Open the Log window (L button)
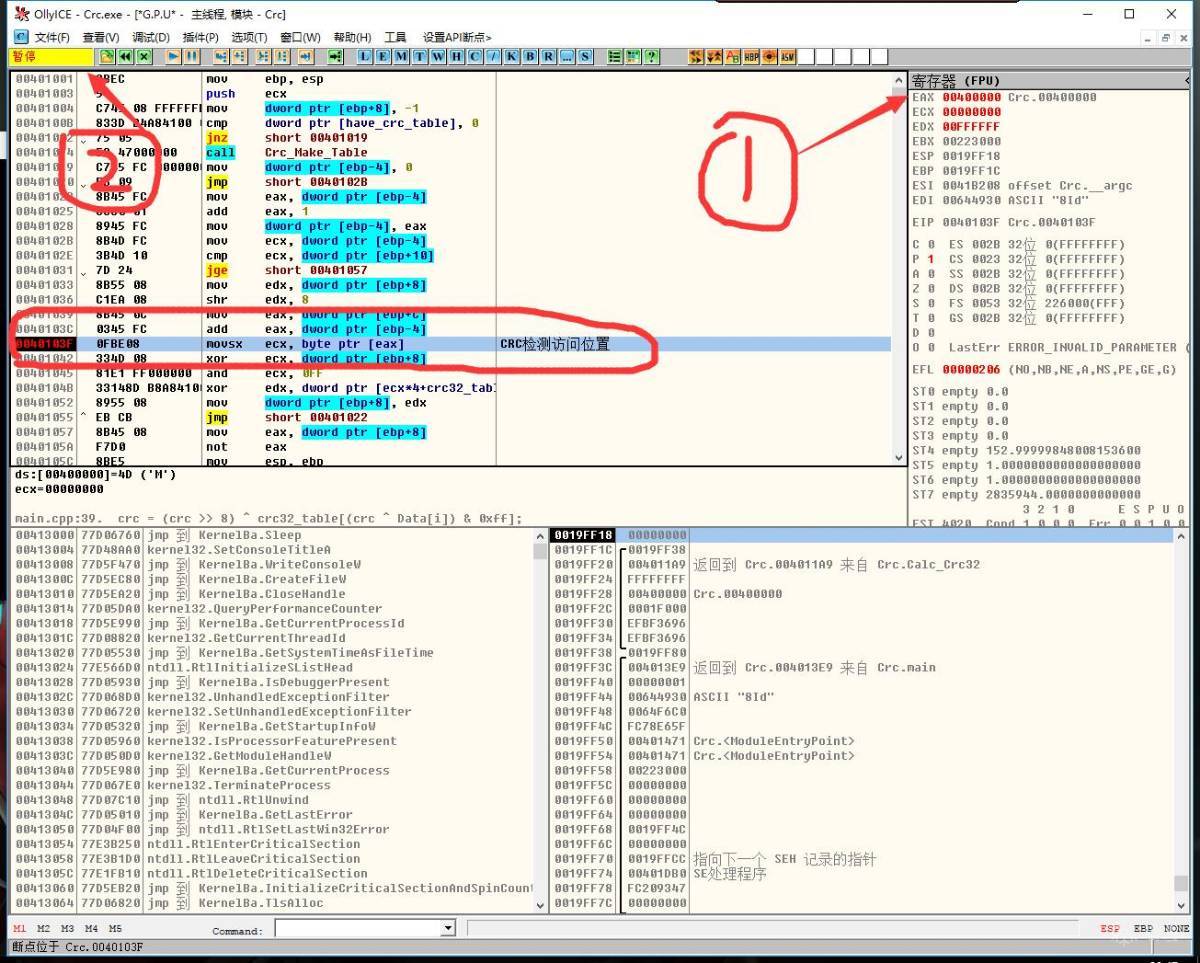Viewport: 1200px width, 963px height. (x=365, y=56)
